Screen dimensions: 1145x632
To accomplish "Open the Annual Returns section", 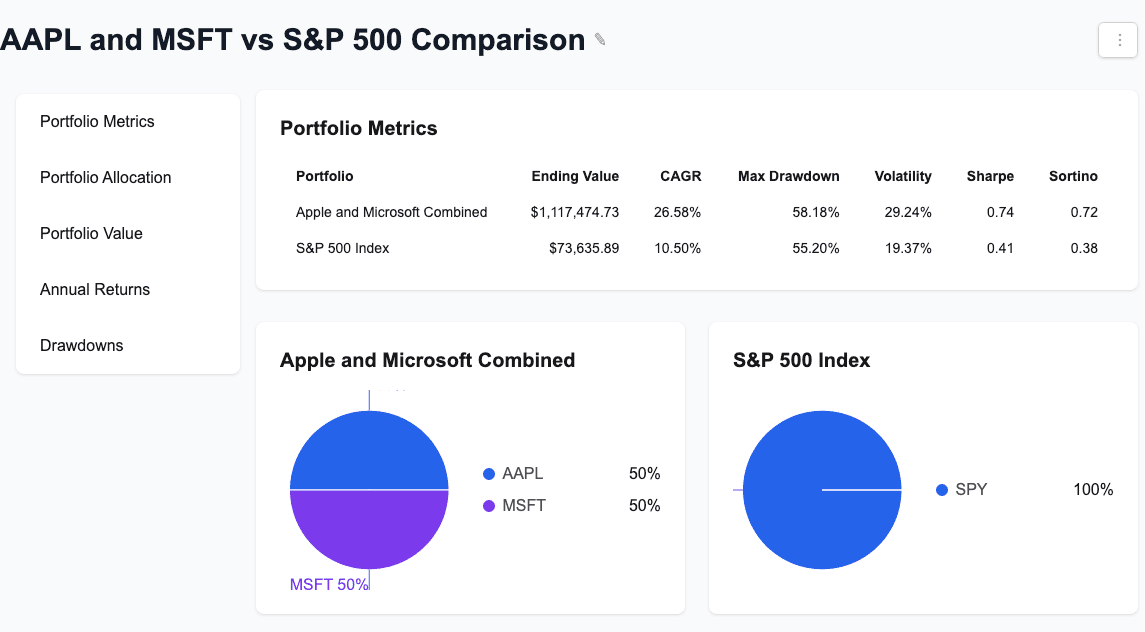I will click(x=94, y=289).
